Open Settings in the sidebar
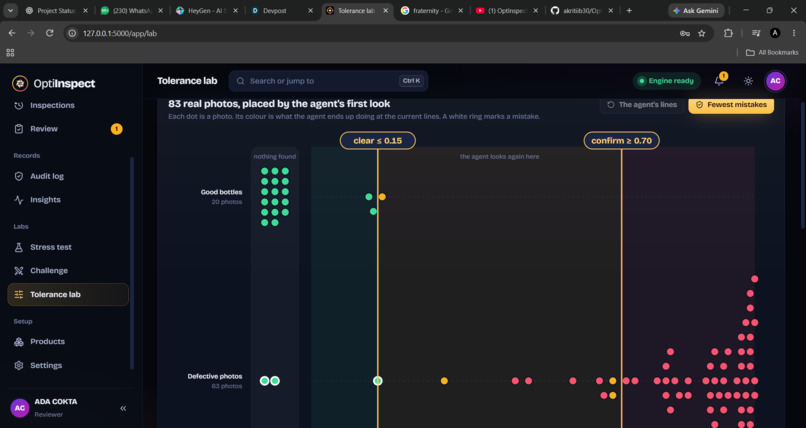The image size is (806, 428). coord(68,365)
